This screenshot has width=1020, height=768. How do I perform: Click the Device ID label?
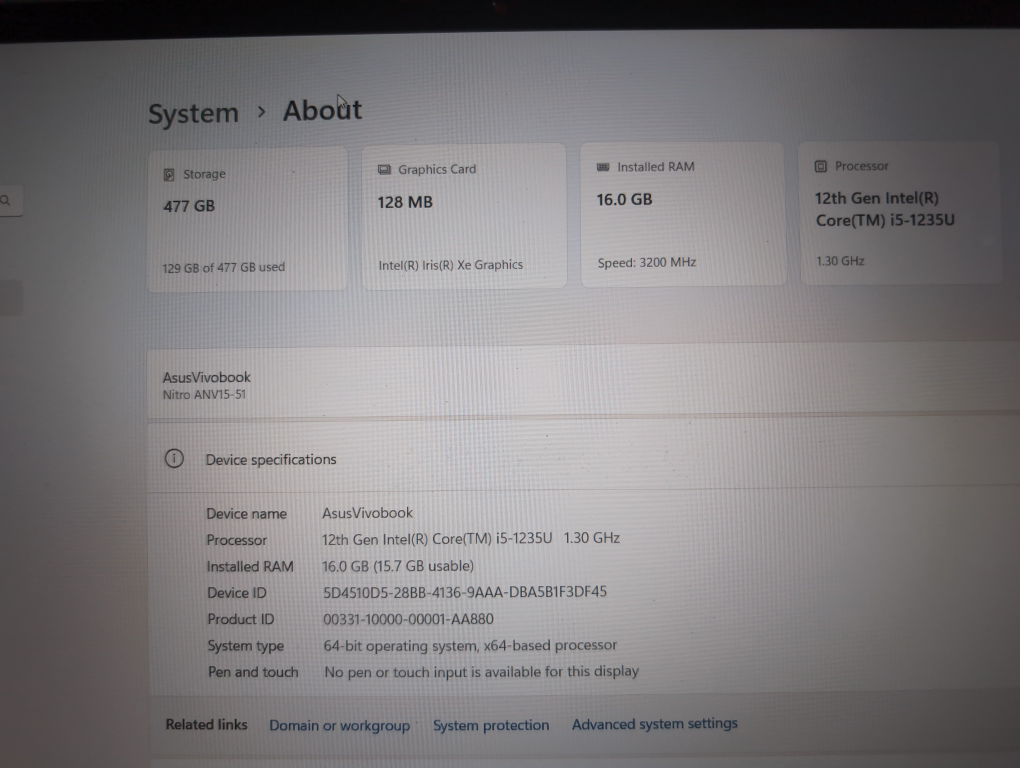(x=237, y=593)
